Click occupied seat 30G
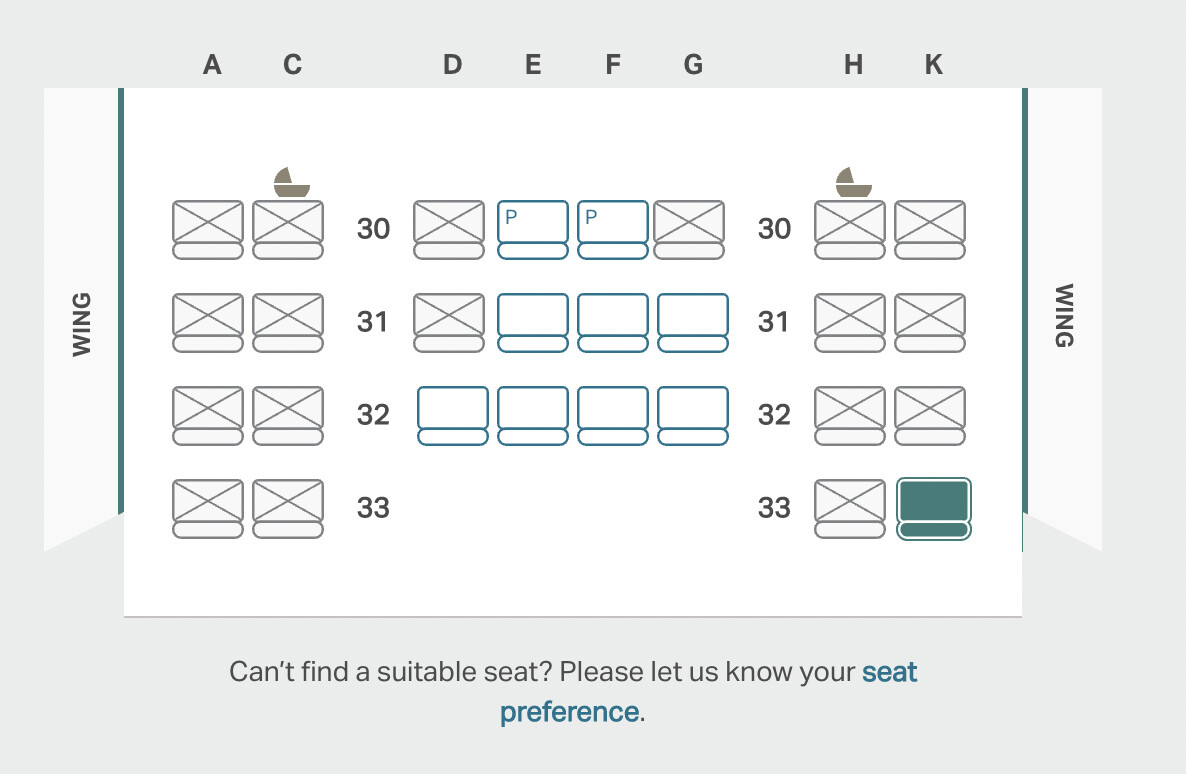This screenshot has height=774, width=1186. coord(689,230)
